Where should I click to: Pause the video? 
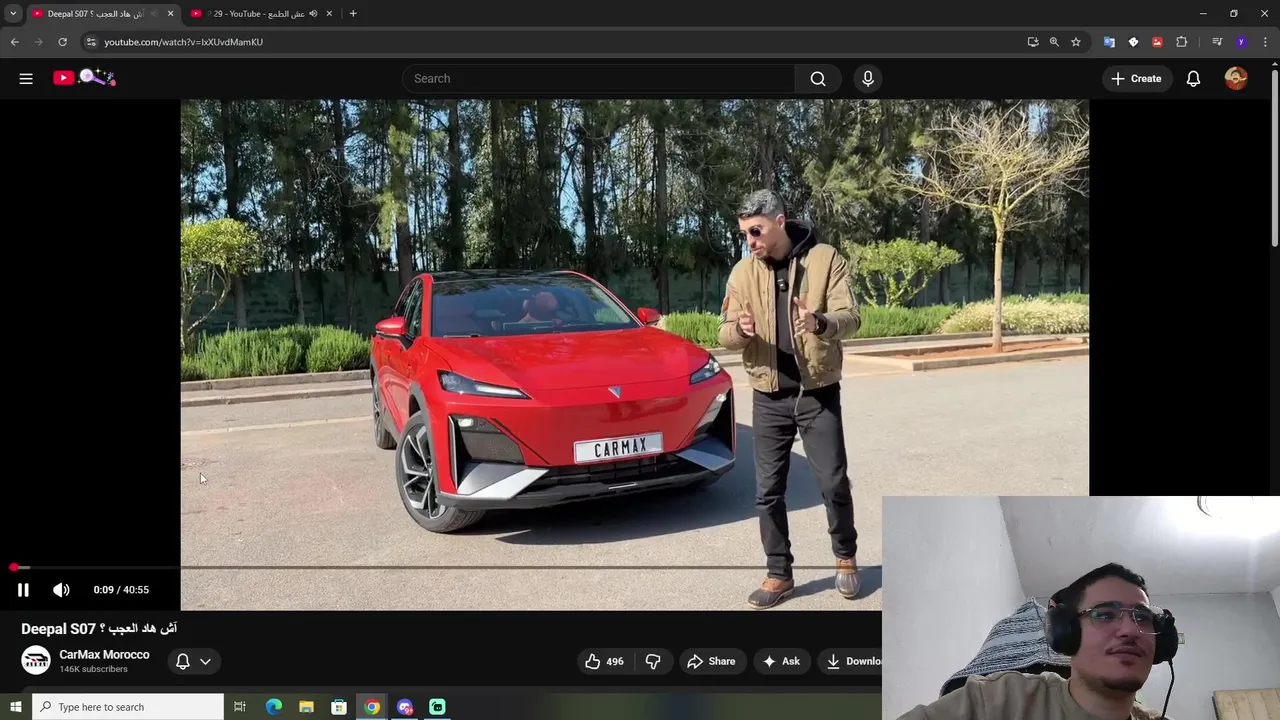pyautogui.click(x=23, y=590)
